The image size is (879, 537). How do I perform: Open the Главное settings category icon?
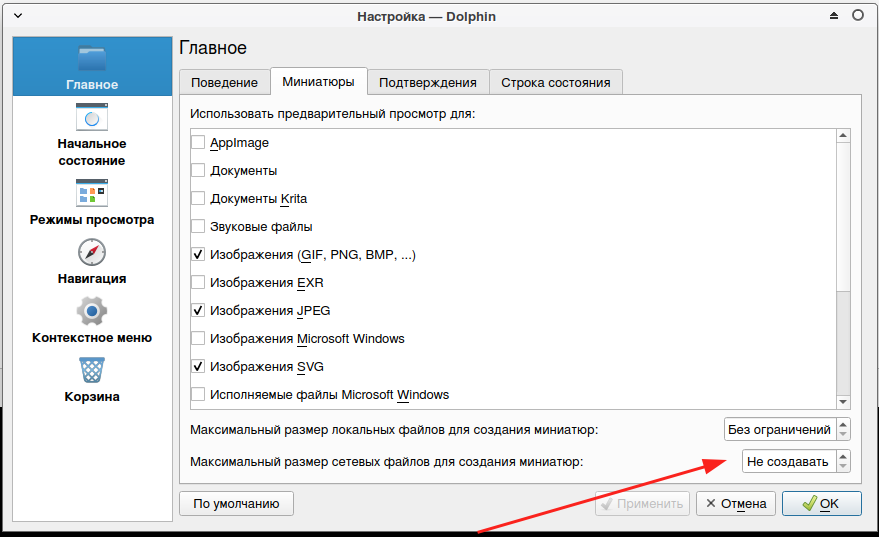pos(91,59)
